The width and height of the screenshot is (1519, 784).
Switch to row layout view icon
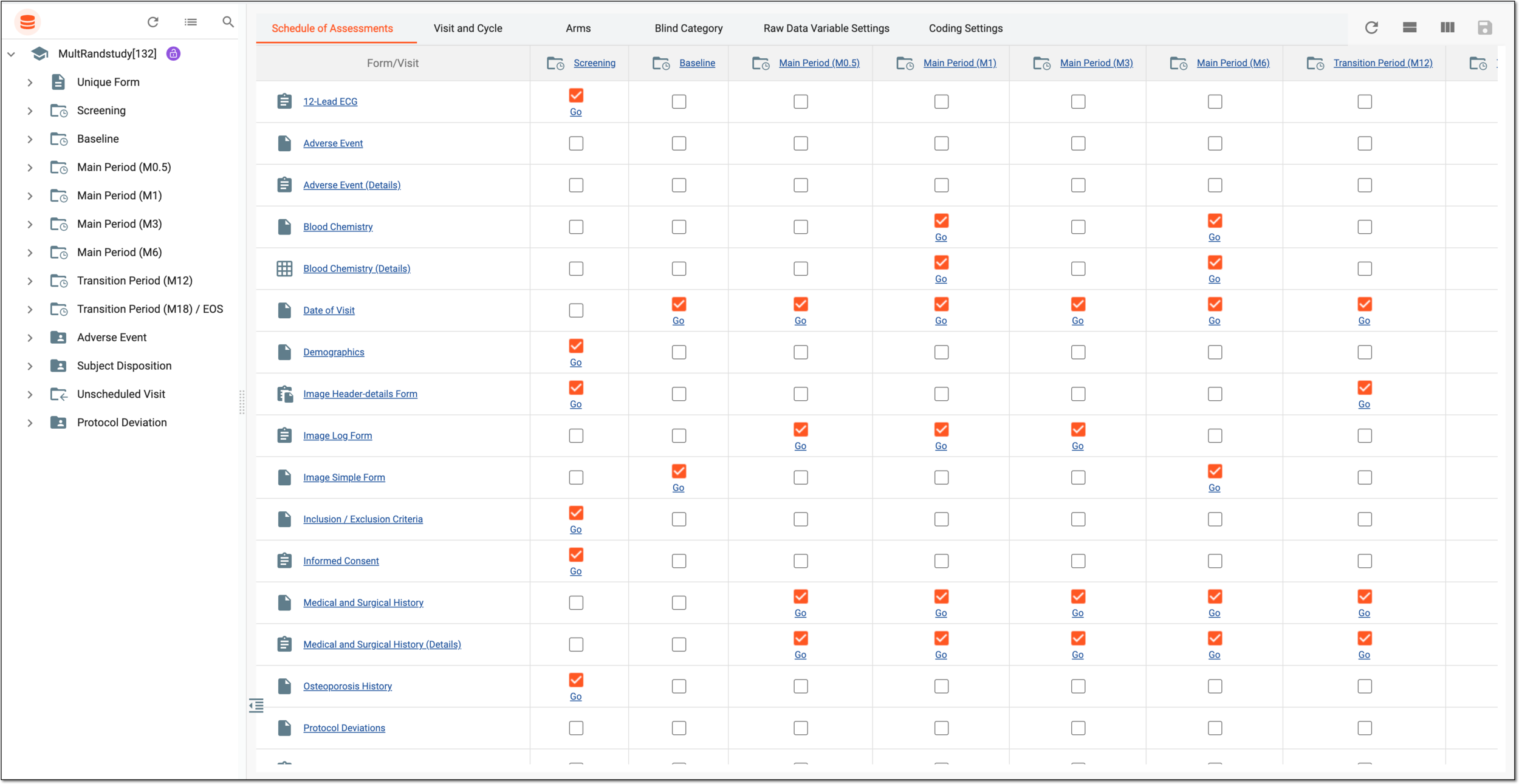pyautogui.click(x=1410, y=27)
